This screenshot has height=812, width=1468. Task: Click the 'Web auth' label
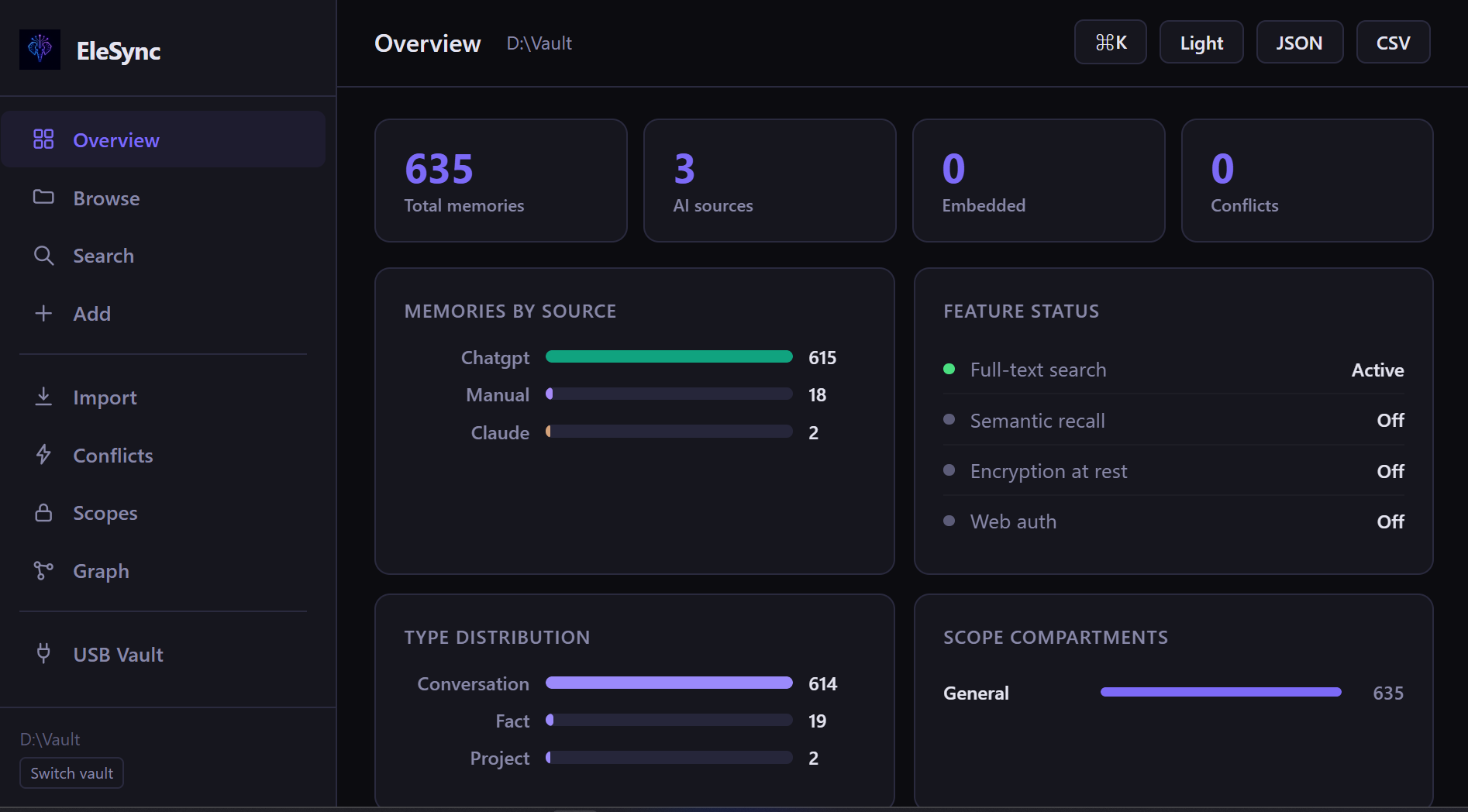click(1013, 521)
